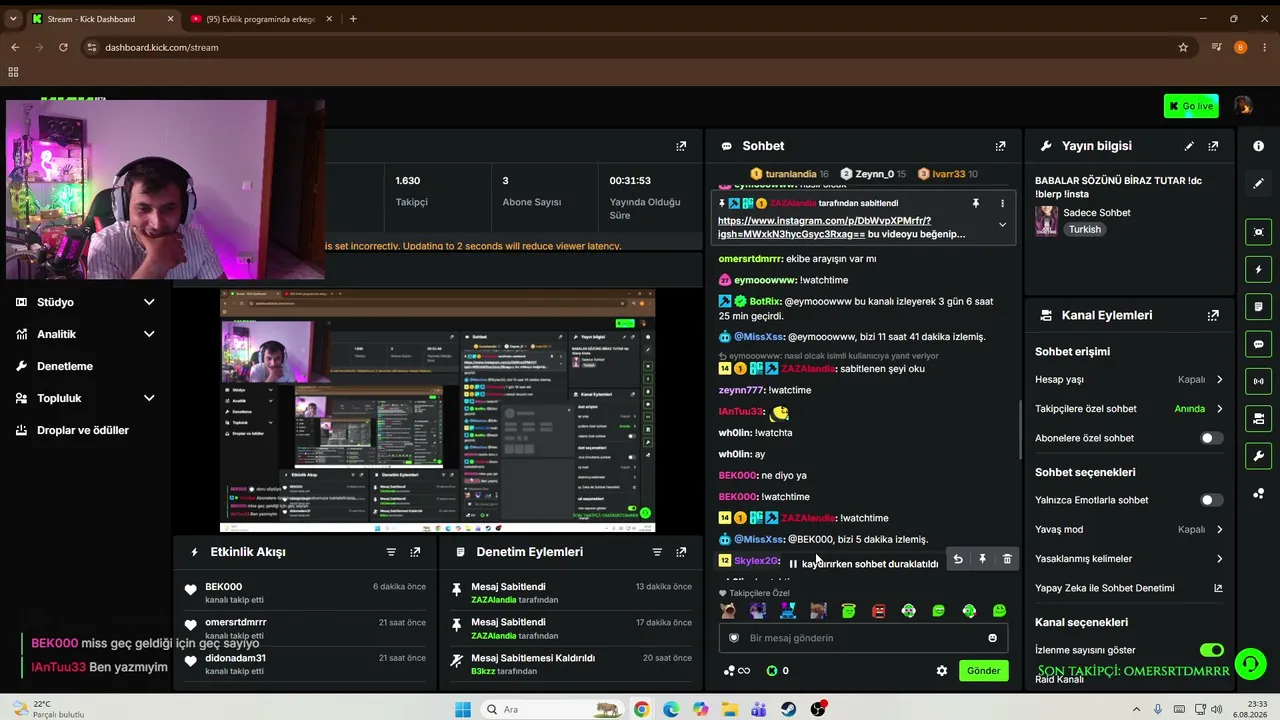Pop out the Sohbet chat panel
1280x720 pixels.
[1000, 146]
